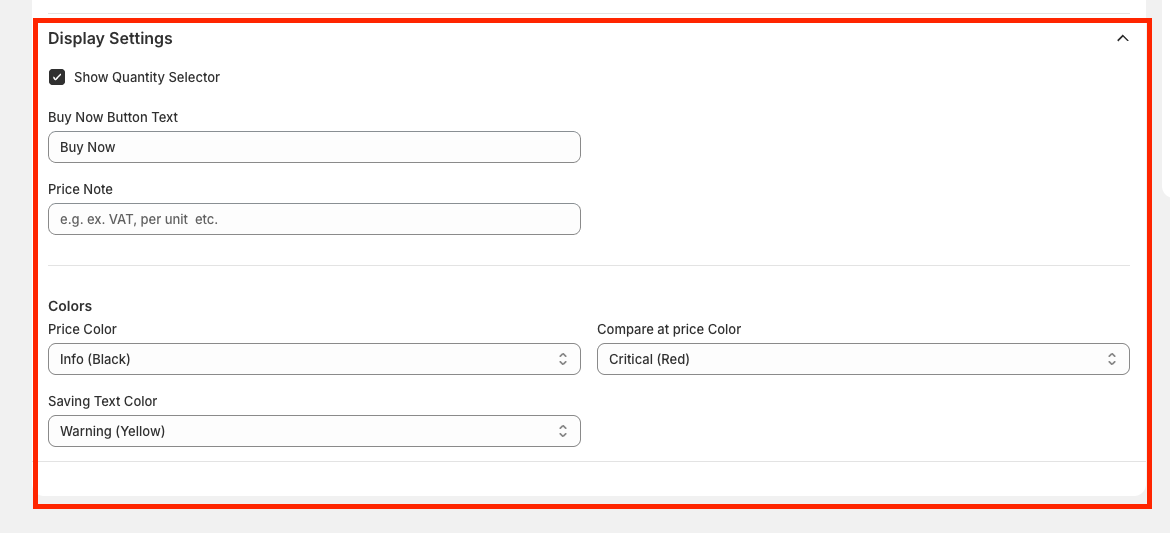The height and width of the screenshot is (533, 1170).
Task: Click the Colors subsection heading
Action: (x=70, y=306)
